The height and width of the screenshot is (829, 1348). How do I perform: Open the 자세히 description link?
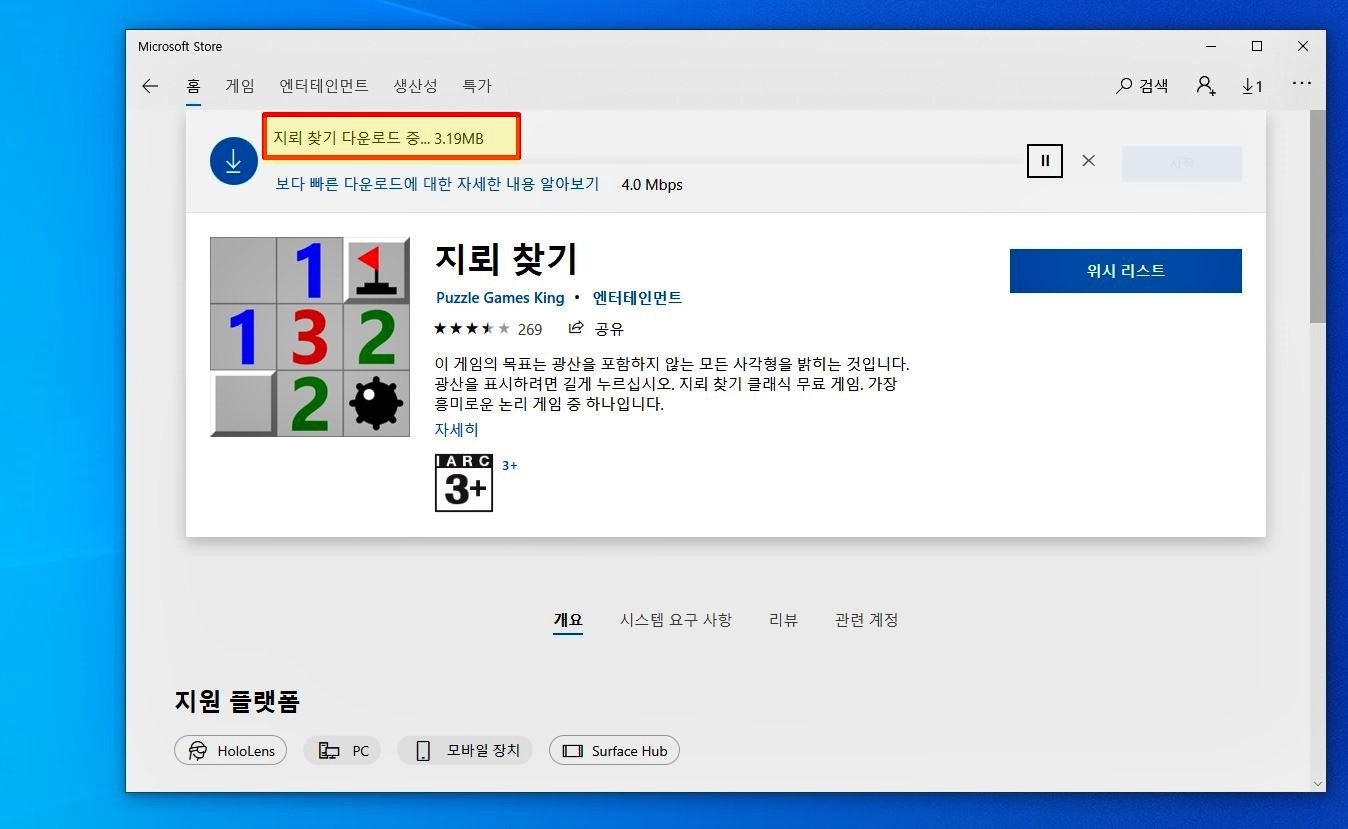click(x=456, y=430)
